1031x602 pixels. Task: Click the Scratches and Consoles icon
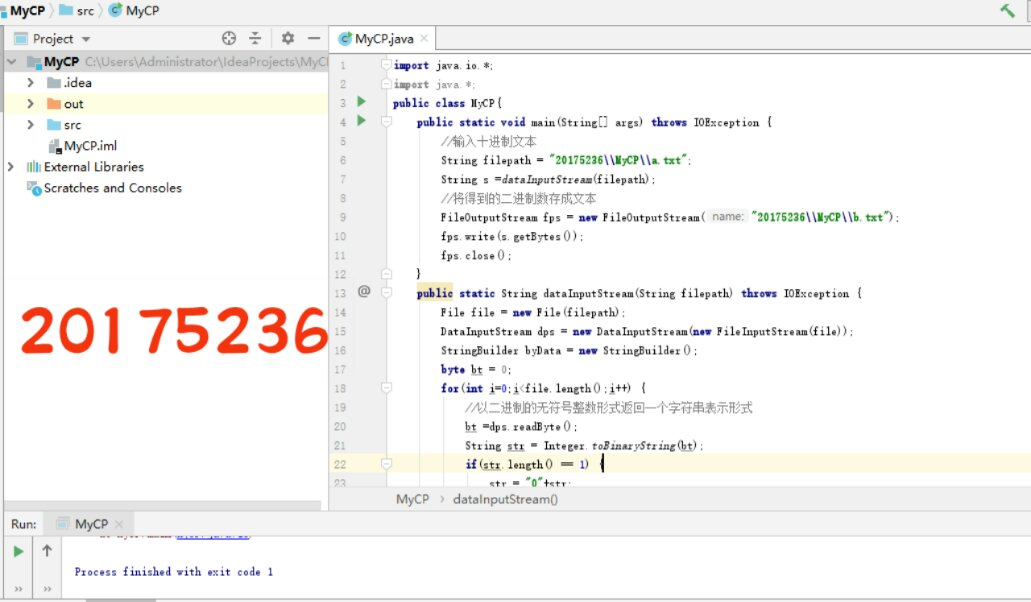(34, 188)
